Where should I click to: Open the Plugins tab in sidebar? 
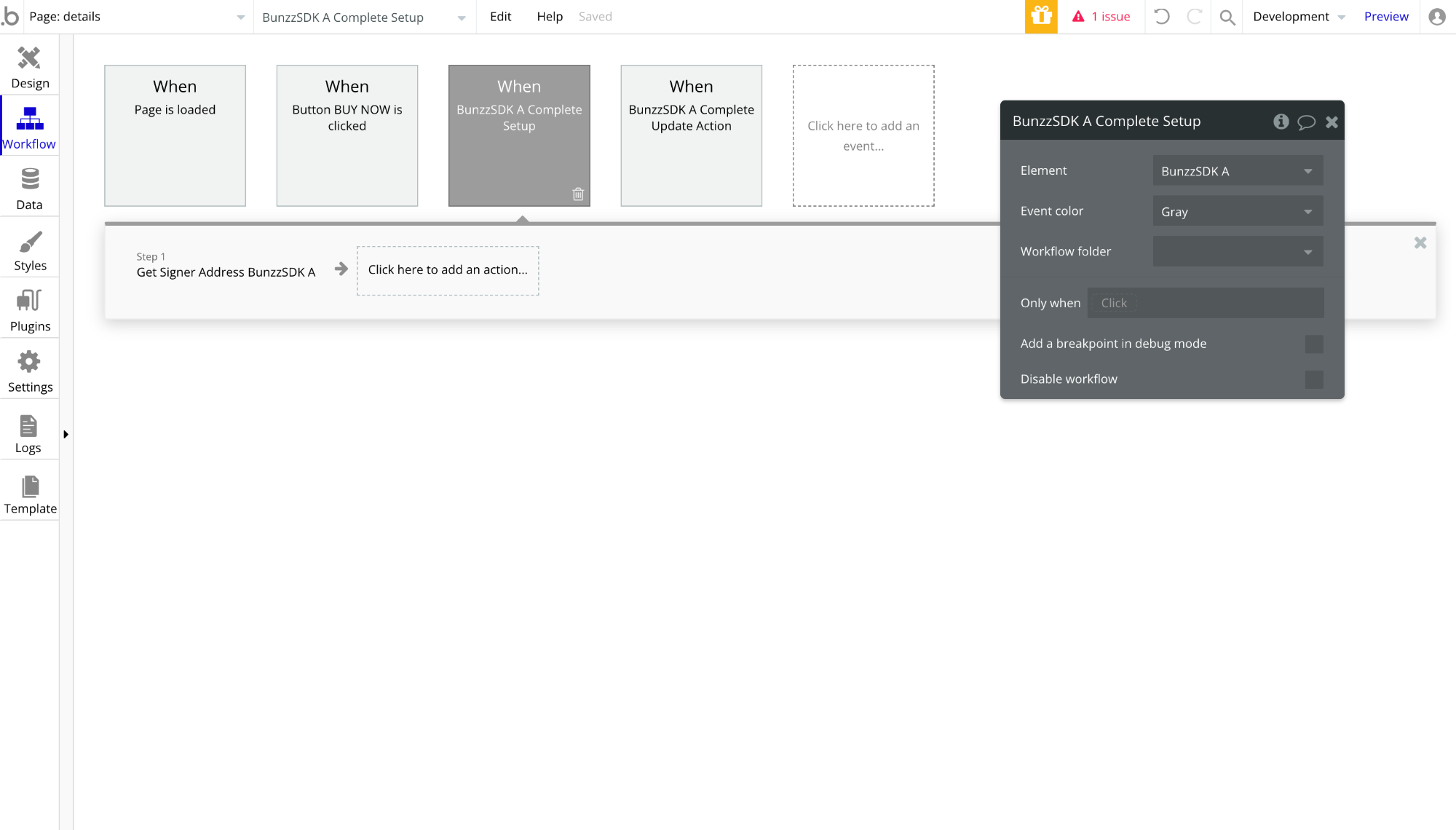pyautogui.click(x=29, y=310)
